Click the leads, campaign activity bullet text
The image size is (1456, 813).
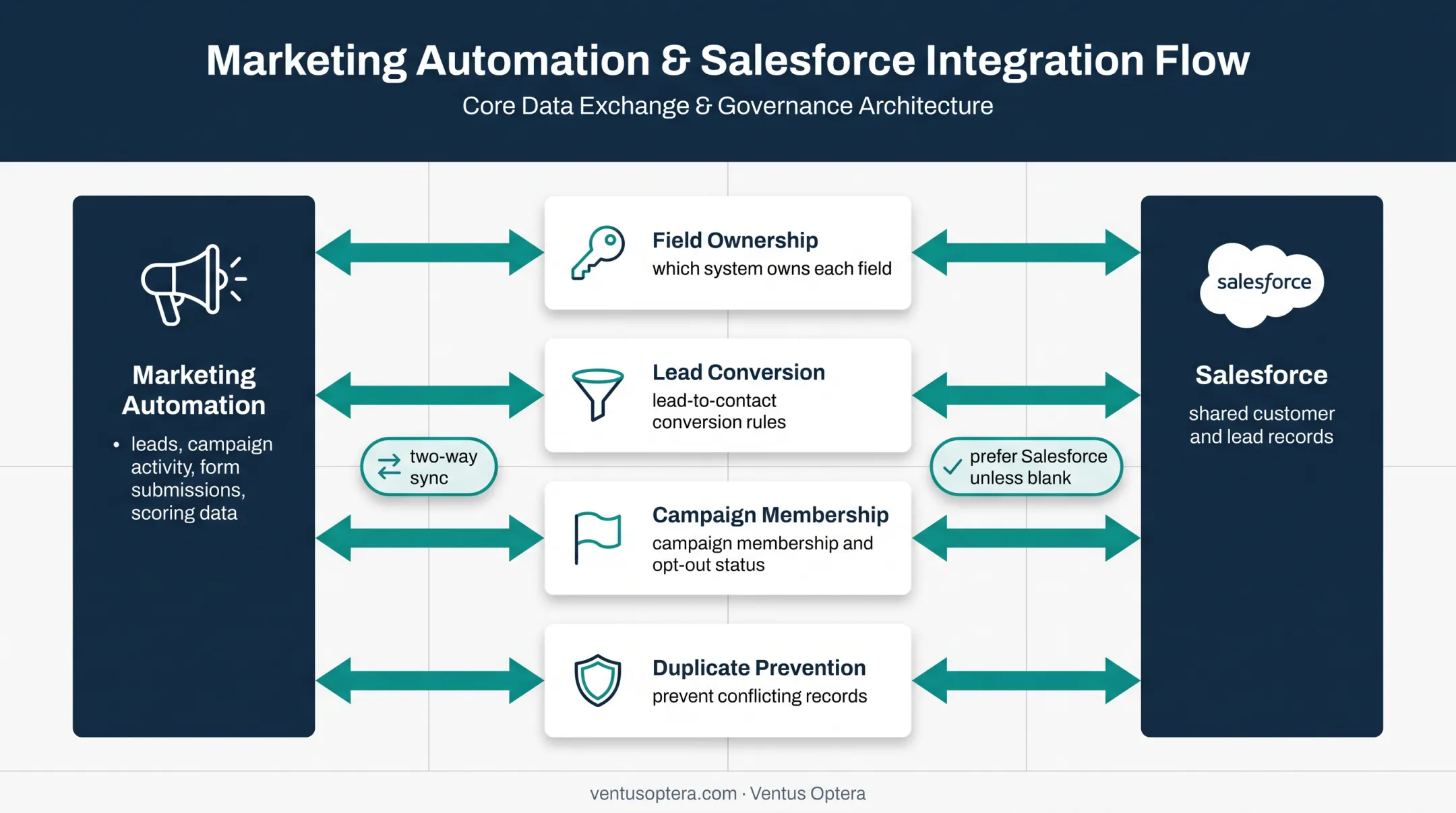(202, 478)
